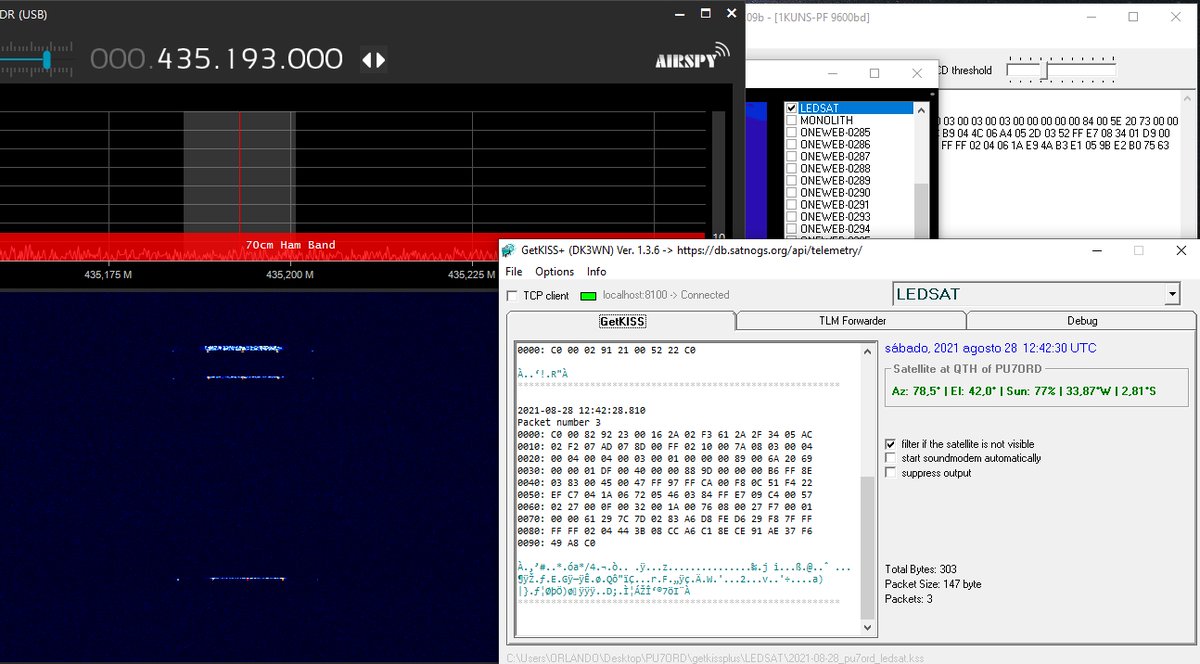Click the 'localhost:8100 -> Connected' status text
Screen dimensions: 1200x664
666,296
